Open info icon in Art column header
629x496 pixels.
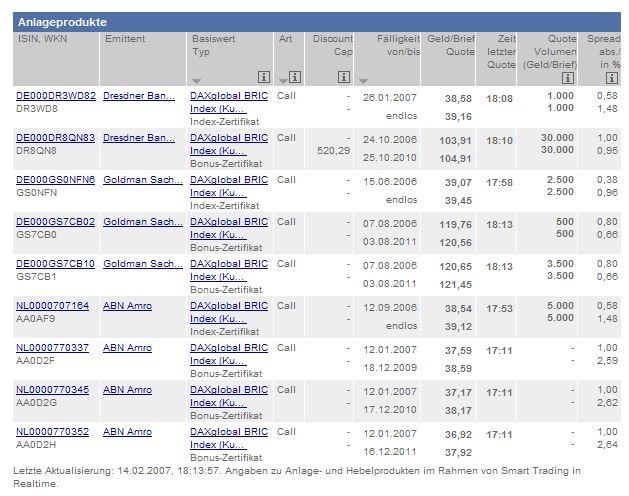point(295,77)
